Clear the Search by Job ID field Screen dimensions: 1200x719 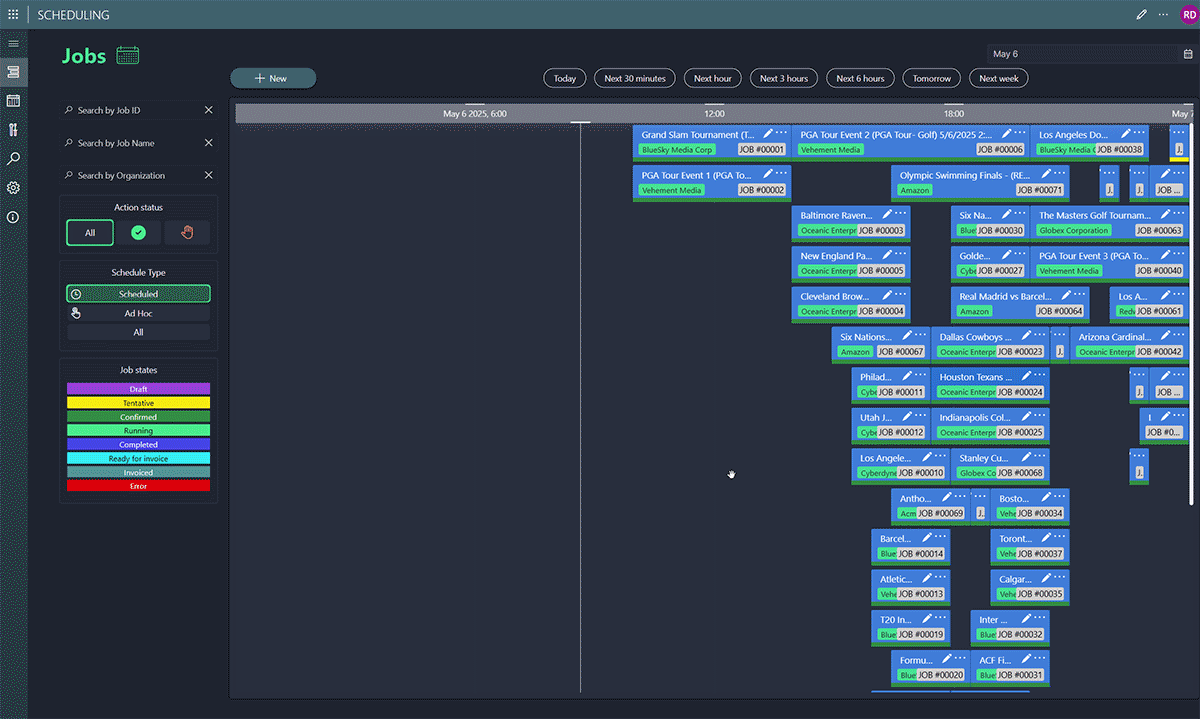coord(209,110)
